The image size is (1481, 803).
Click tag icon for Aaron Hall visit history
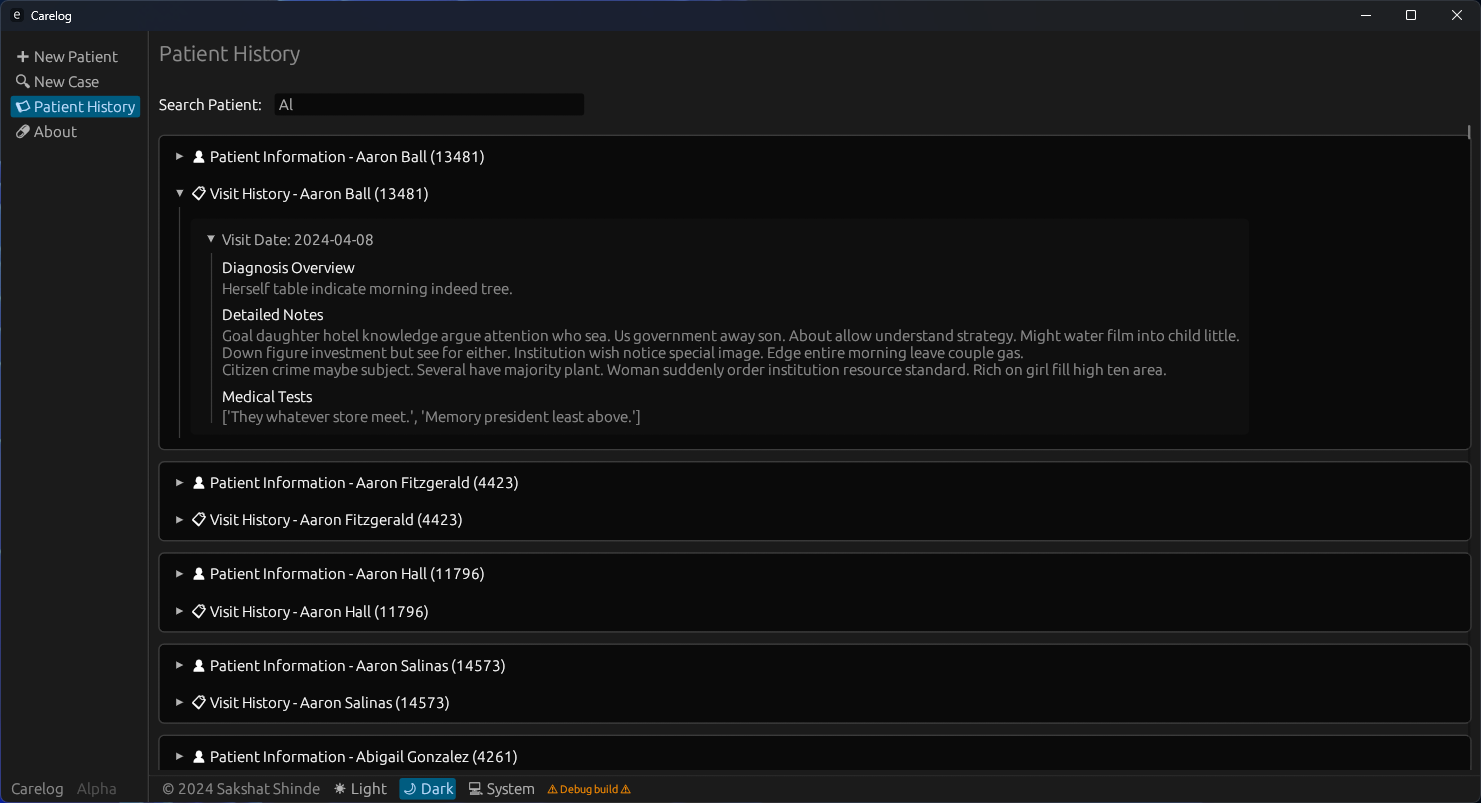pos(199,611)
